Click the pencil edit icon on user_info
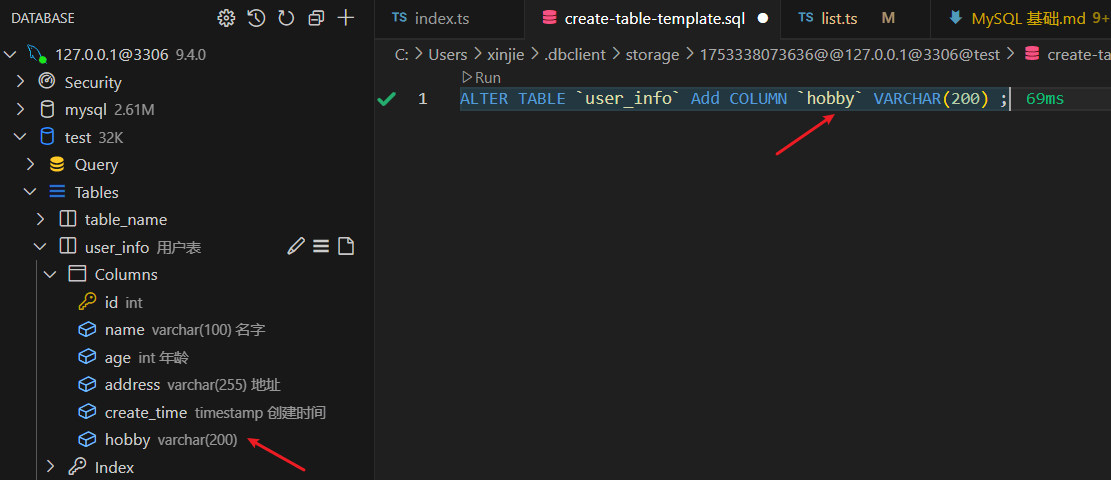The width and height of the screenshot is (1111, 480). click(x=296, y=247)
